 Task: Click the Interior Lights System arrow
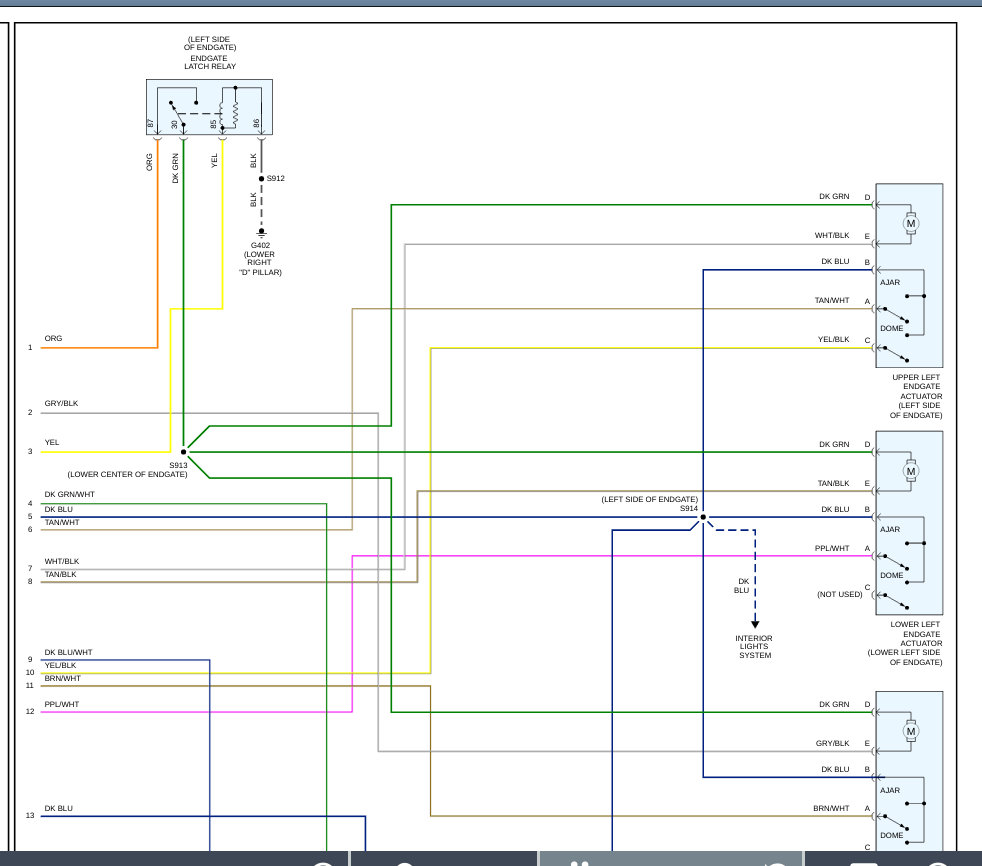[x=755, y=622]
